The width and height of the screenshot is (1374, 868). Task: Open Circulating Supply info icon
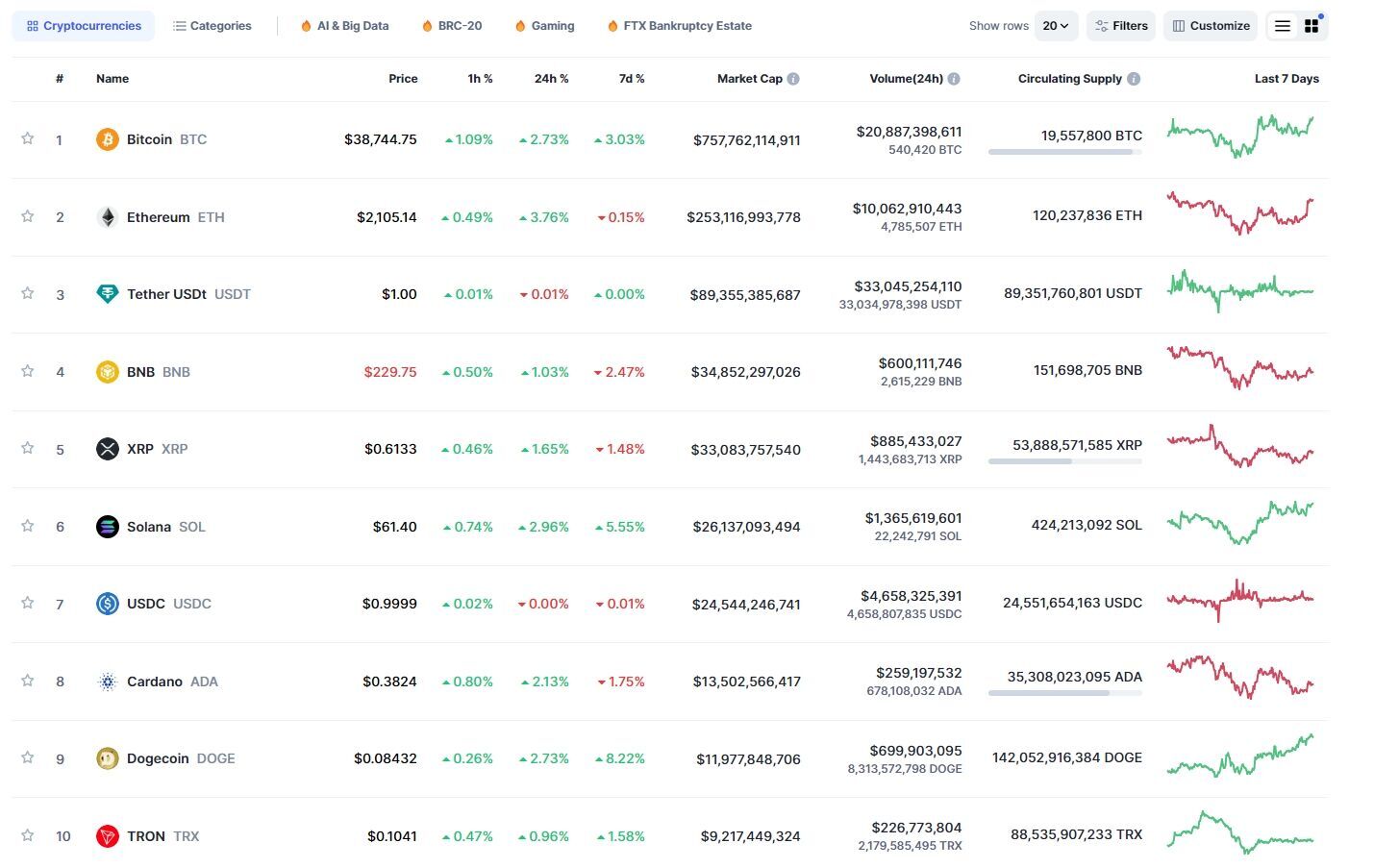(1134, 79)
